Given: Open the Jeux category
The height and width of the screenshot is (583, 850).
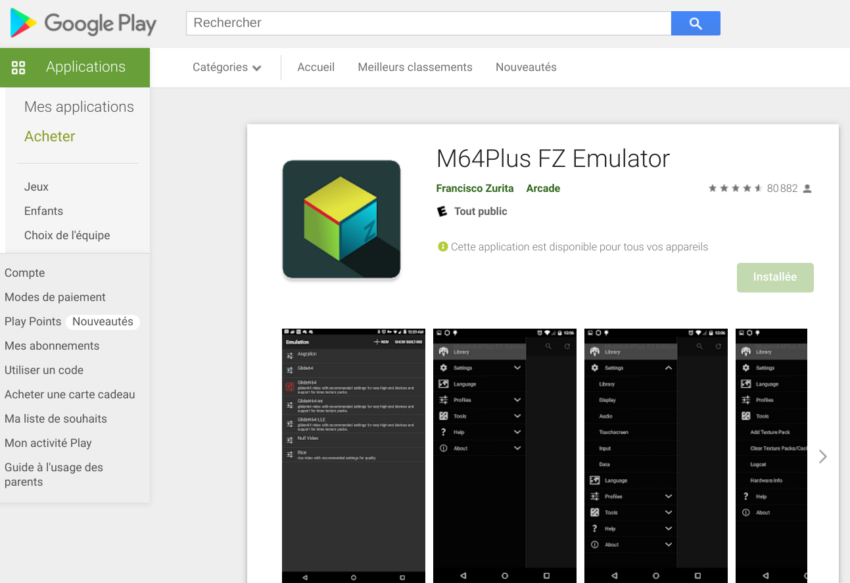Looking at the screenshot, I should pyautogui.click(x=36, y=187).
